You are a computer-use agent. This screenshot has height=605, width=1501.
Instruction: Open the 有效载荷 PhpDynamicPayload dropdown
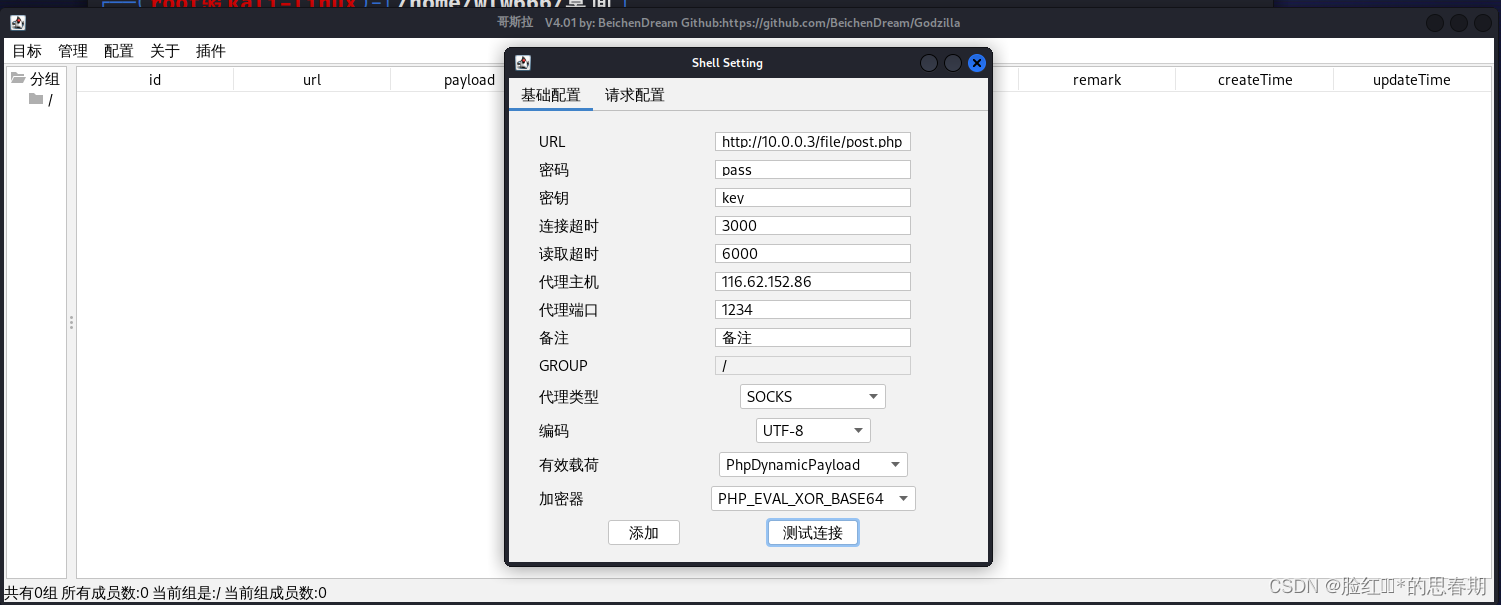813,465
